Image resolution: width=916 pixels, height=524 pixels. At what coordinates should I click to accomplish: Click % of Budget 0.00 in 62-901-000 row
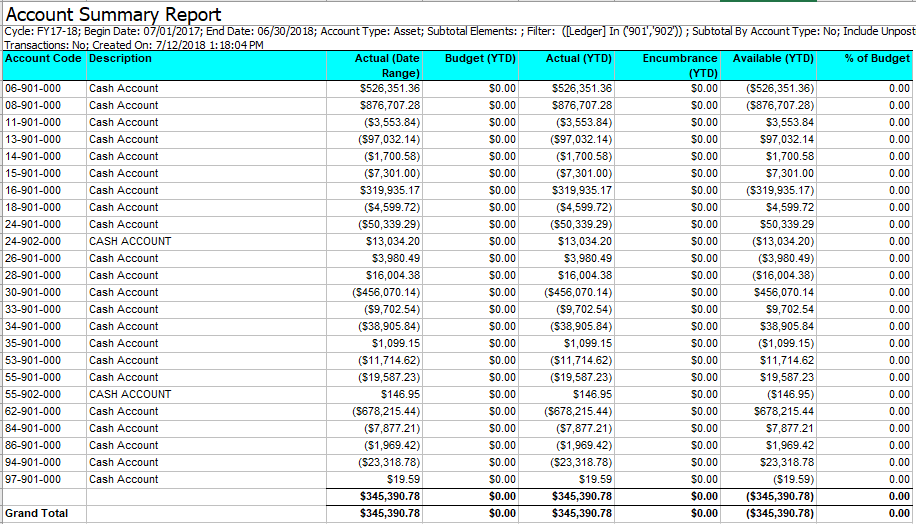click(x=900, y=411)
